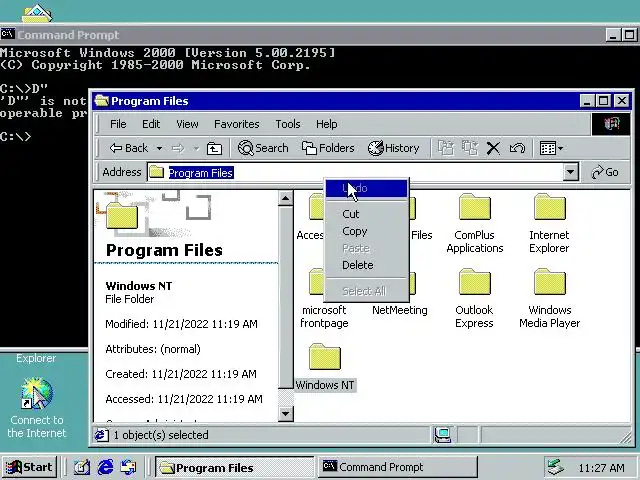
Task: Click the Copy To toolbar icon
Action: [x=470, y=148]
